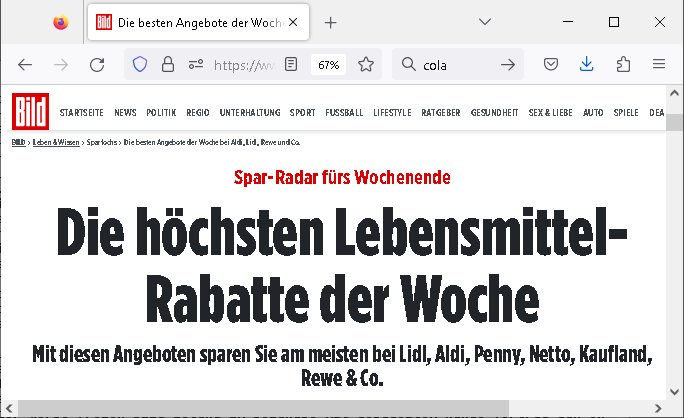
Task: Open the SPORT section
Action: [x=302, y=113]
